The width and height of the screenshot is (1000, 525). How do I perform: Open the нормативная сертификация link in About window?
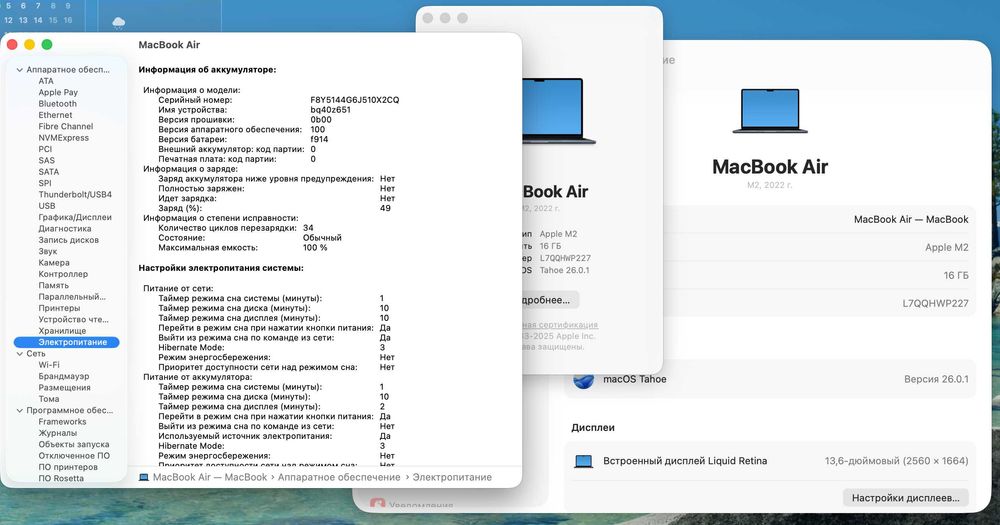(561, 325)
